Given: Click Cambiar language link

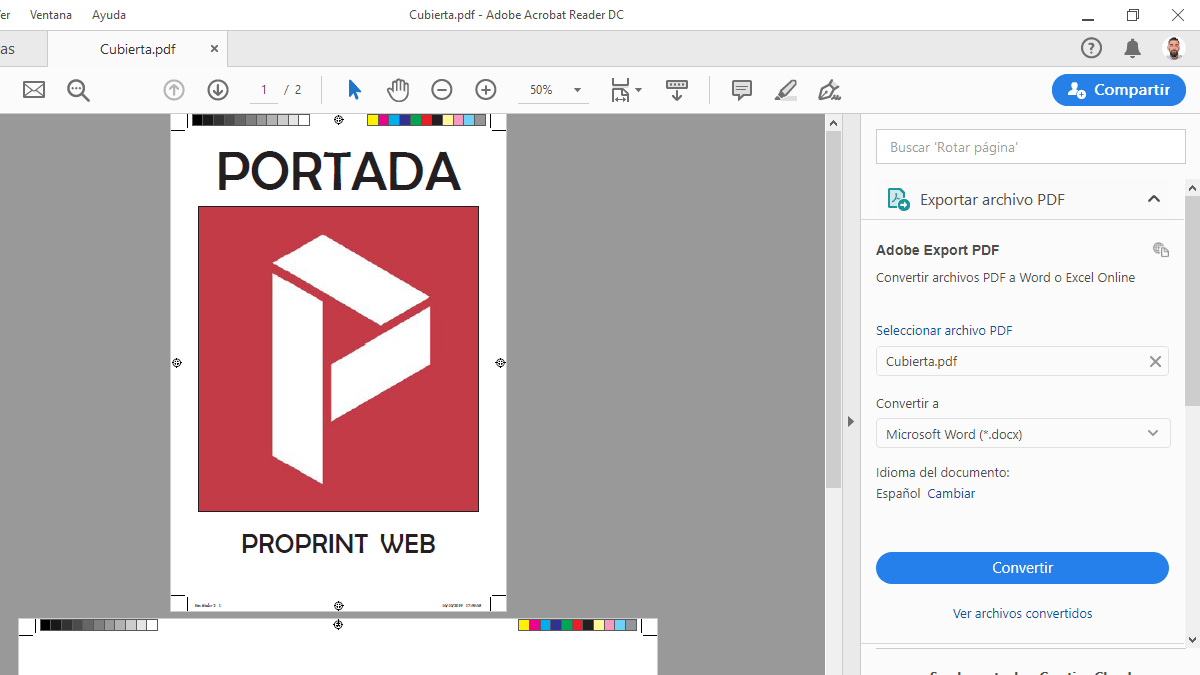Looking at the screenshot, I should click(x=951, y=494).
